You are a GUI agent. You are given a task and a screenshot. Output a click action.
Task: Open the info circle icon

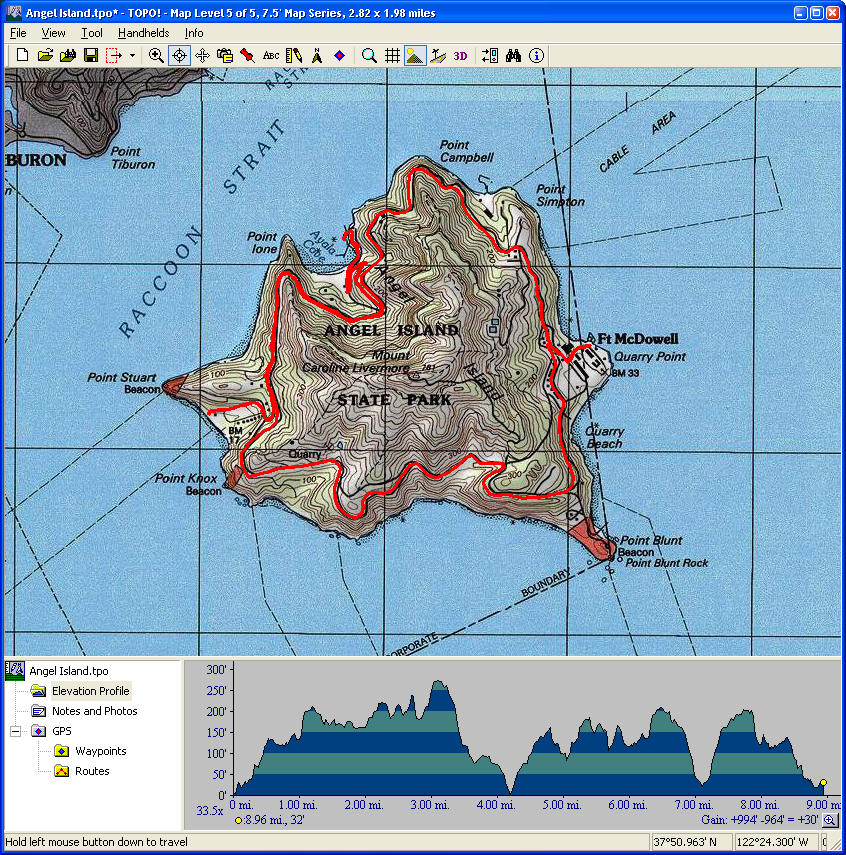(x=537, y=56)
